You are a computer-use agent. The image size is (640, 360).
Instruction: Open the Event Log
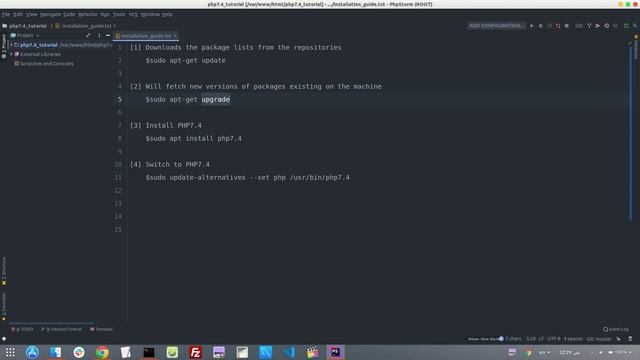pyautogui.click(x=616, y=329)
